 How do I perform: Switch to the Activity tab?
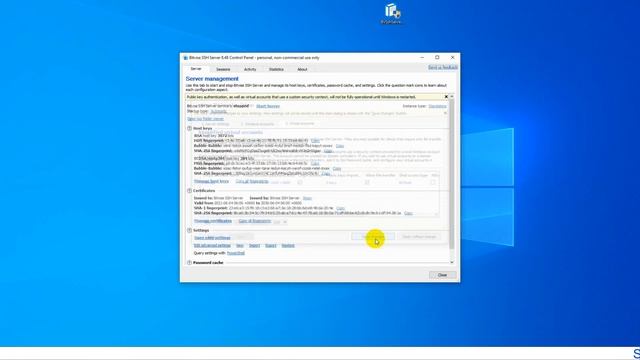click(250, 69)
